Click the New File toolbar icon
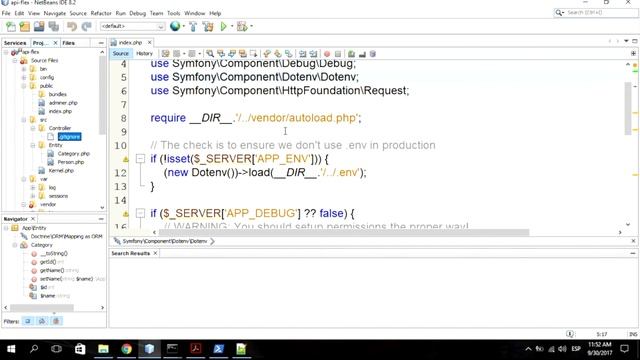640x360 pixels. point(11,27)
